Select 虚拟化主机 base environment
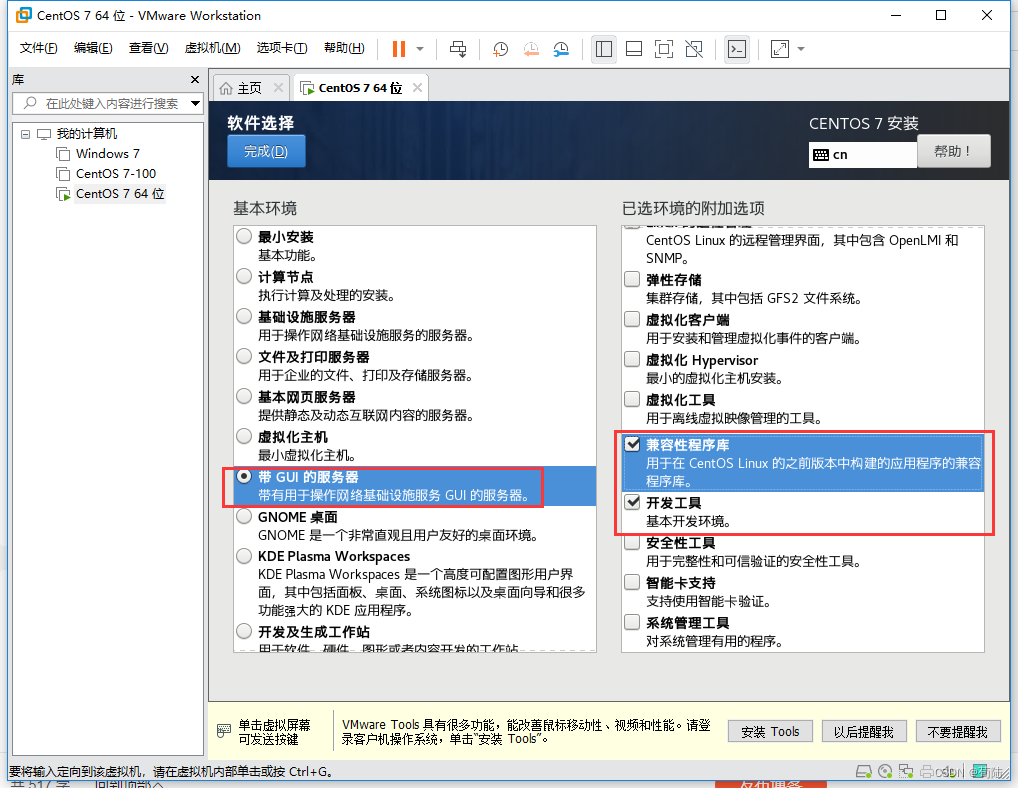The height and width of the screenshot is (788, 1018). tap(244, 436)
